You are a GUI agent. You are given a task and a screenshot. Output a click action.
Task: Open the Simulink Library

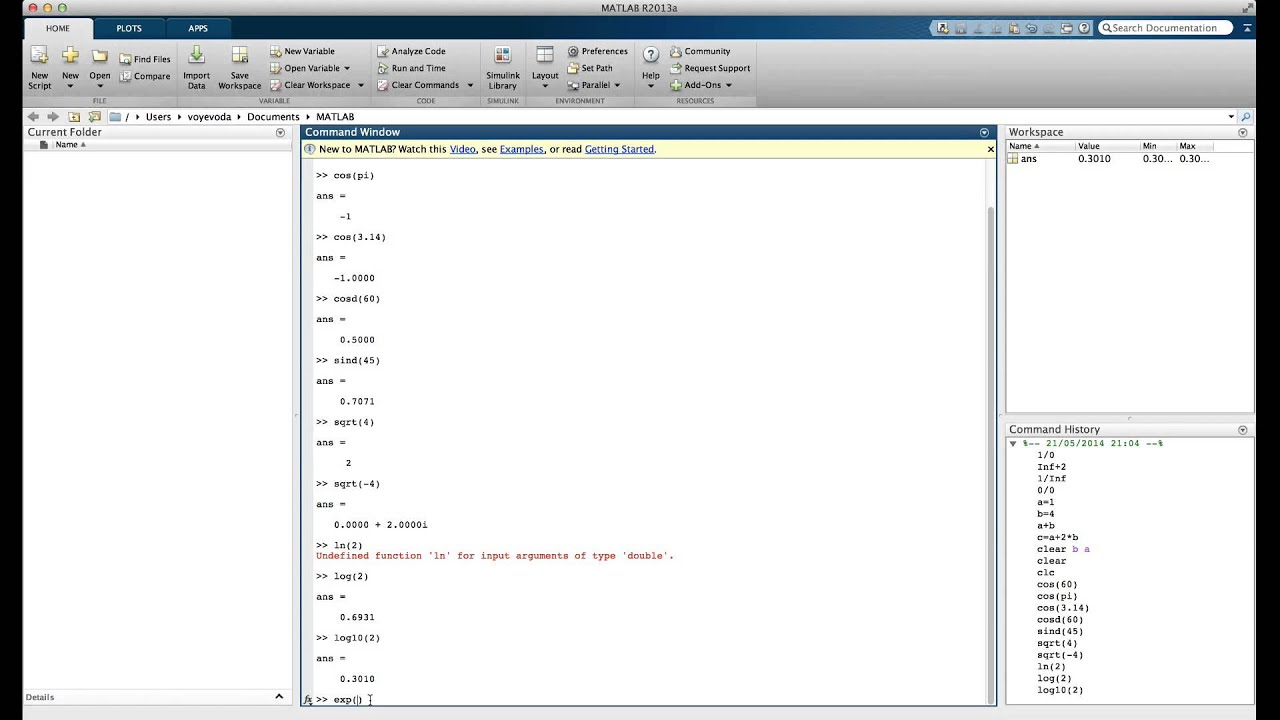503,67
